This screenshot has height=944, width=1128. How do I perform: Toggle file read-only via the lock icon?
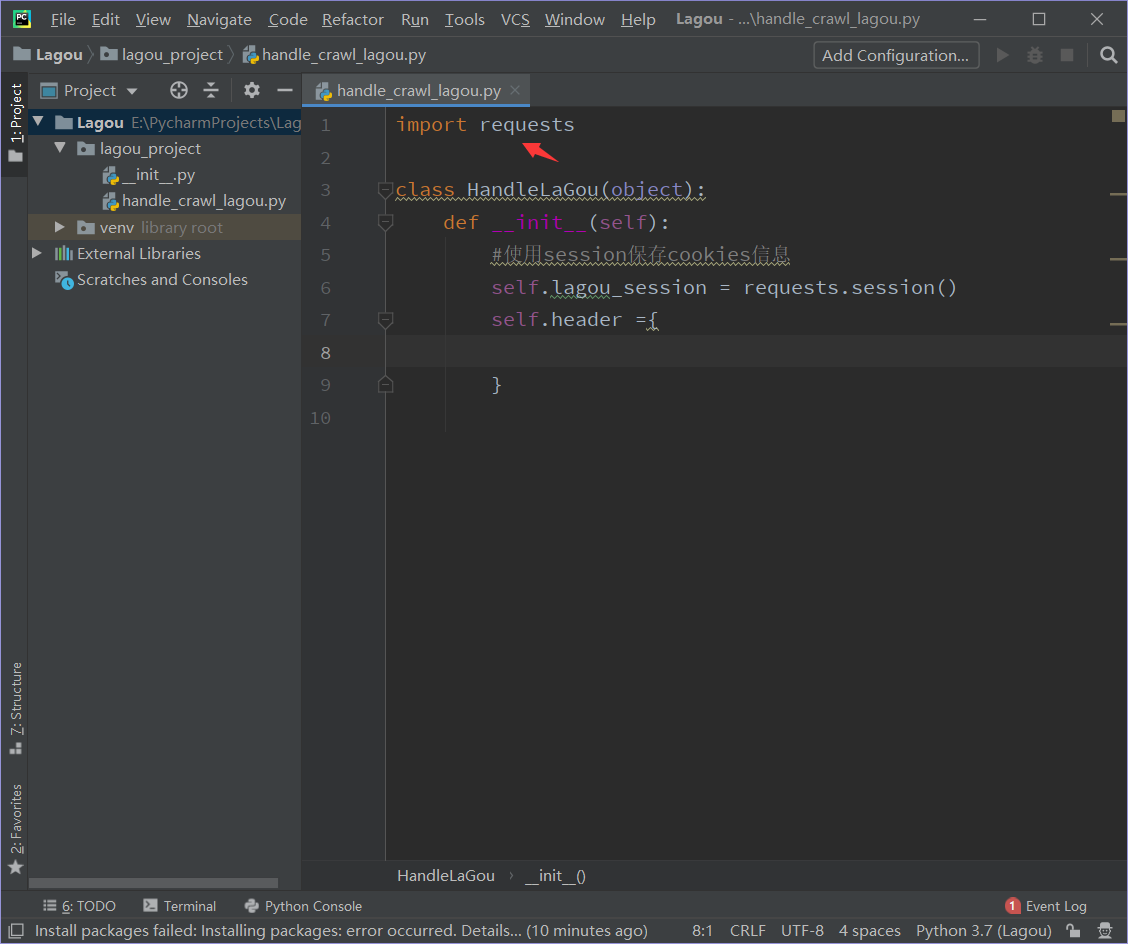(x=1073, y=930)
